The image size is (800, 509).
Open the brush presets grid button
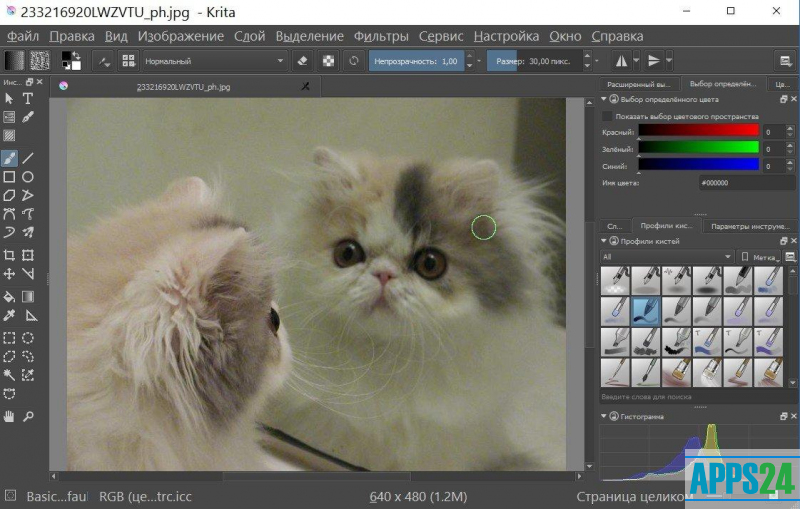(129, 61)
